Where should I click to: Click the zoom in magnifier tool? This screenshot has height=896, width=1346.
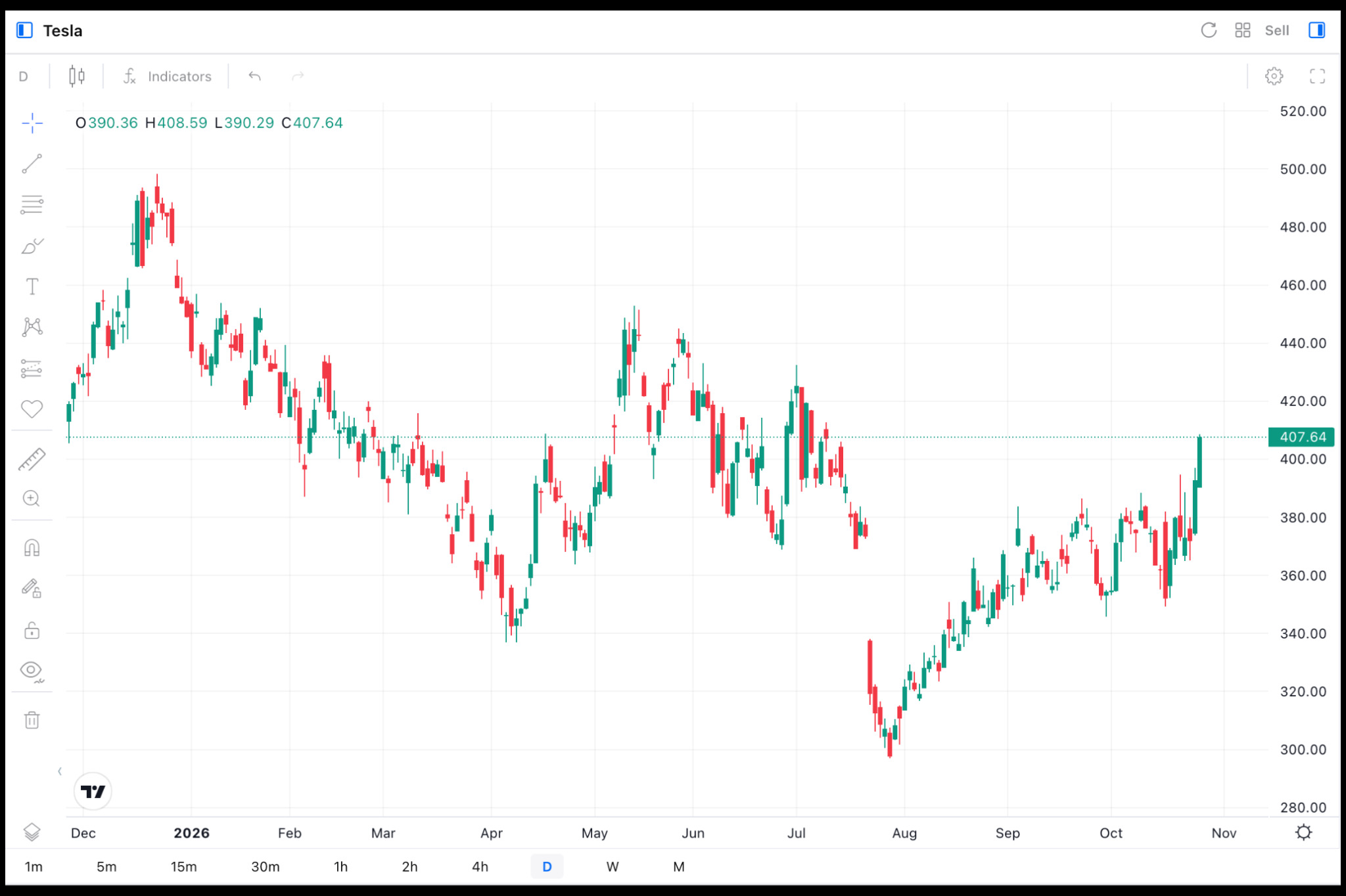click(32, 499)
